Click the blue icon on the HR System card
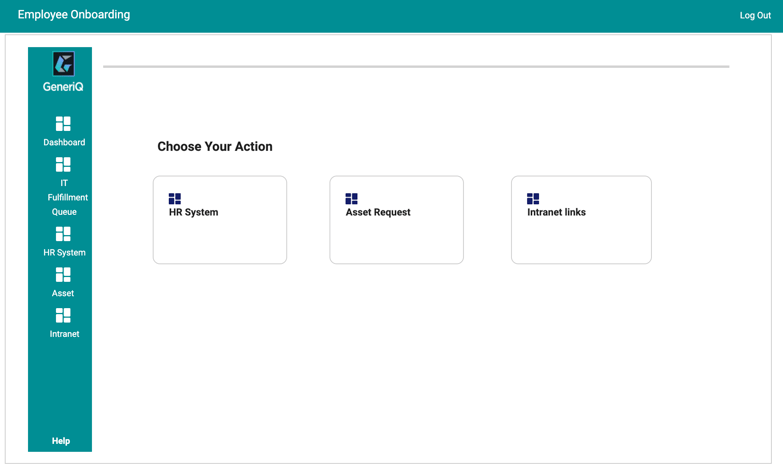This screenshot has height=475, width=783. [175, 199]
